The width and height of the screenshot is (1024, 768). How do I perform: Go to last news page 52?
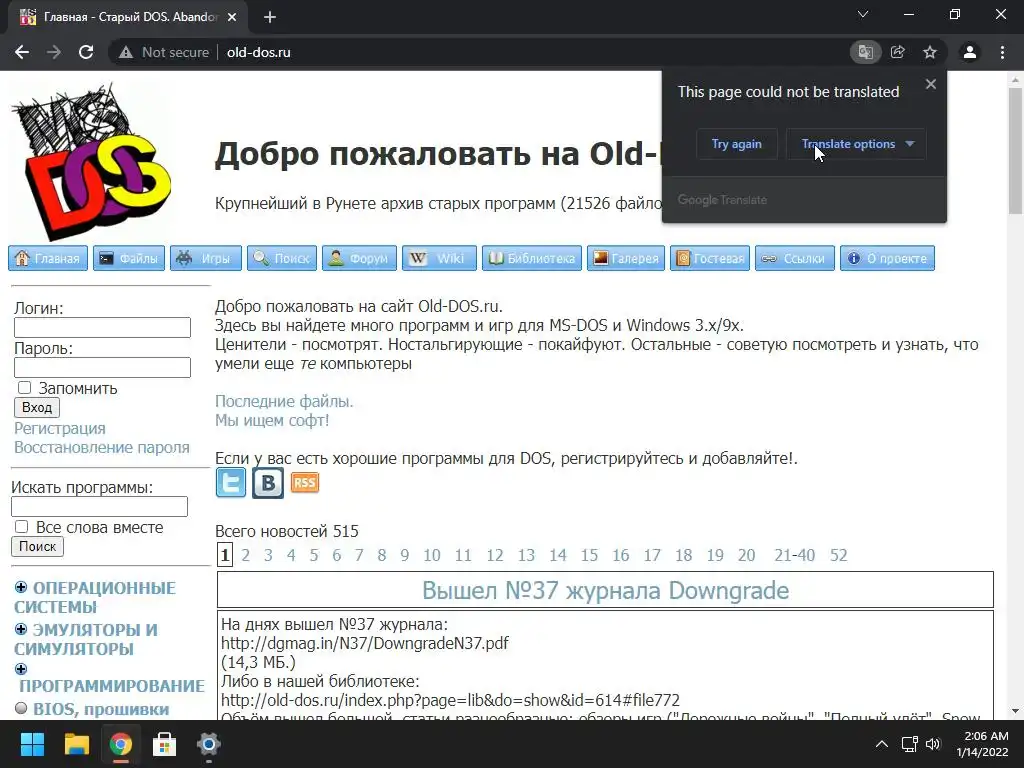point(839,555)
